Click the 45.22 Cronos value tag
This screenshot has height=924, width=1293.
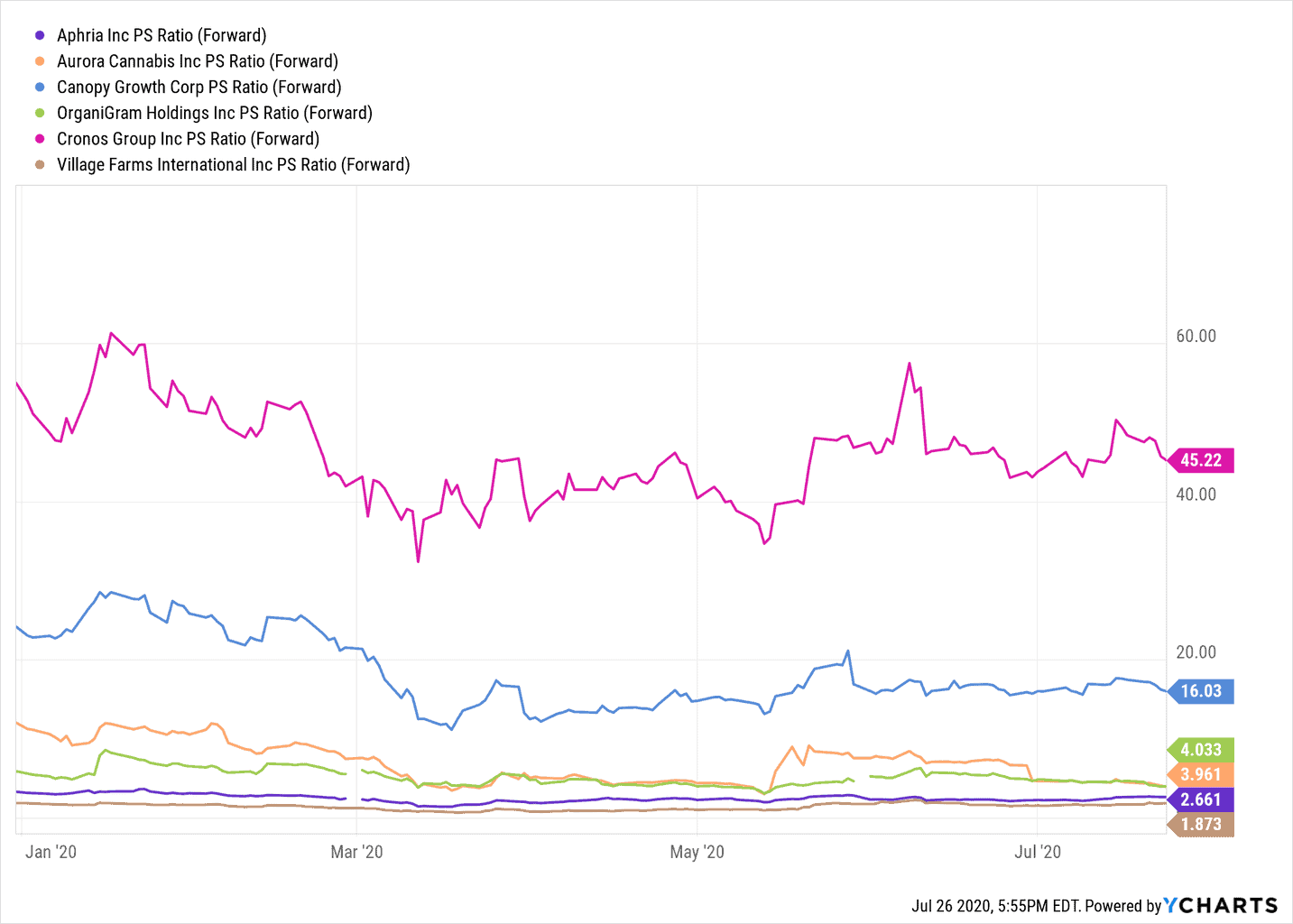[1202, 460]
